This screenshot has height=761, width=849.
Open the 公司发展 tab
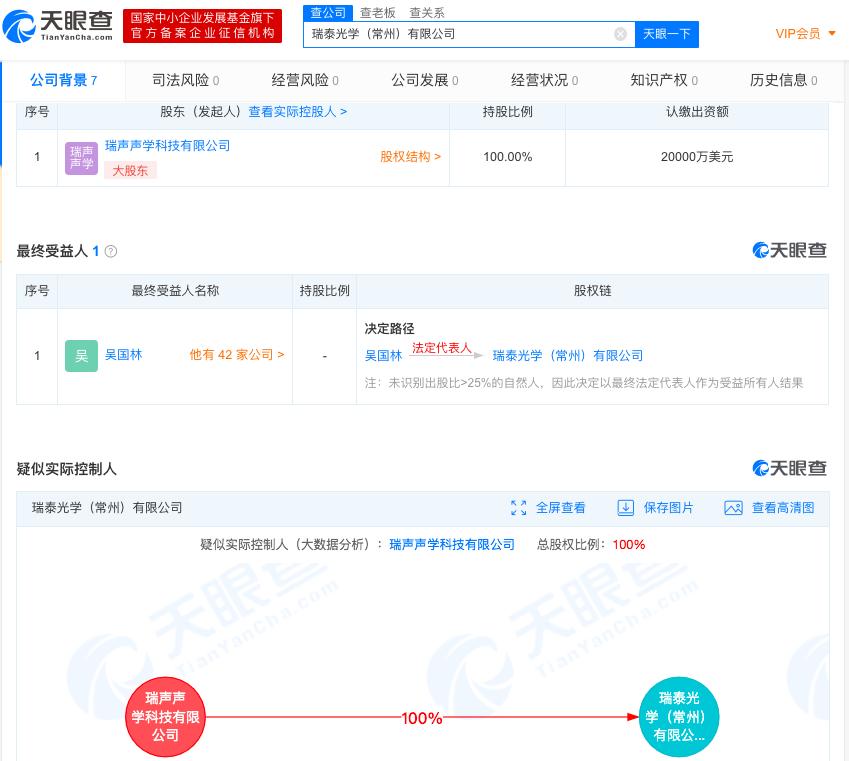(x=424, y=81)
